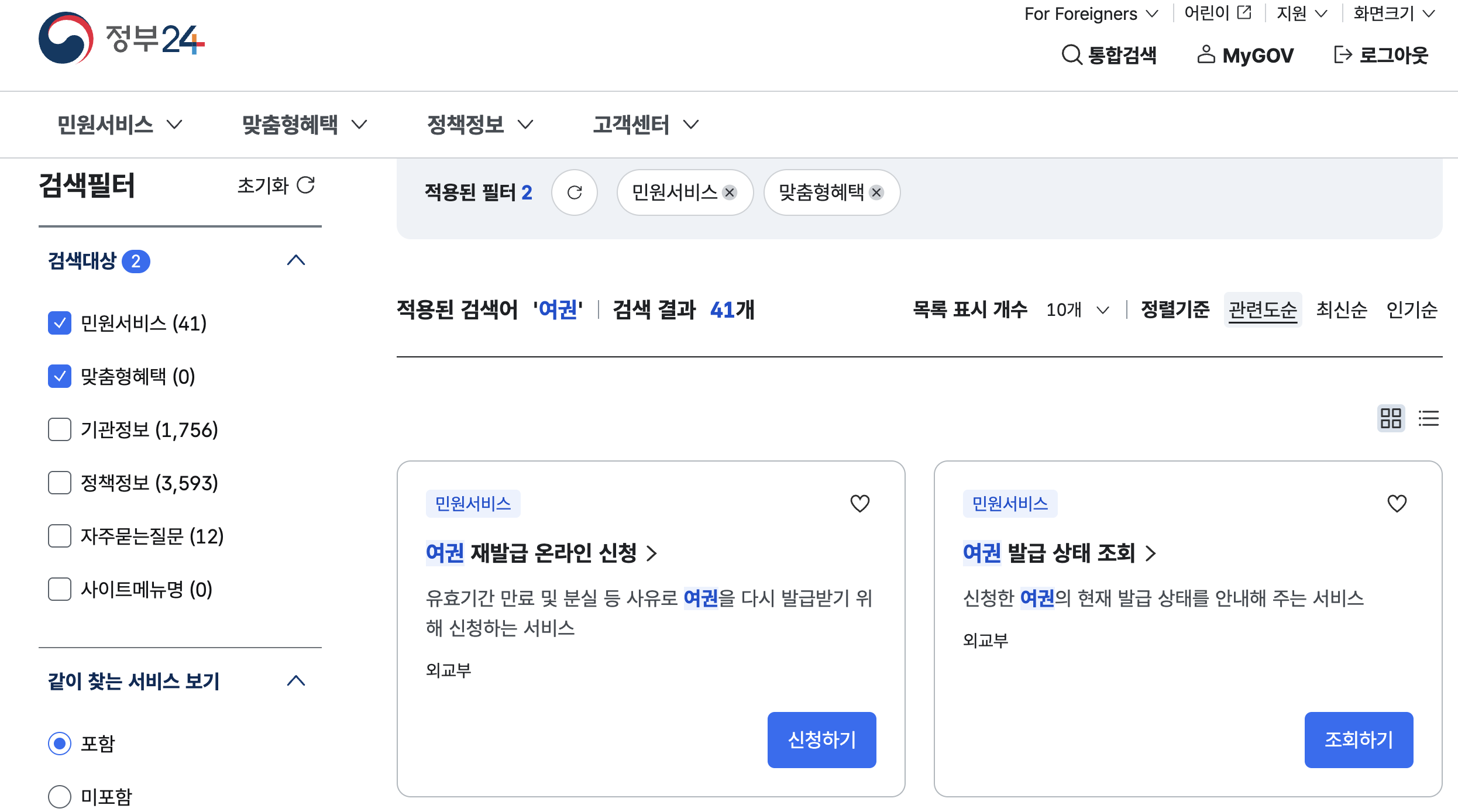Click the 로그아웃 logout icon
1458x812 pixels.
pos(1343,55)
